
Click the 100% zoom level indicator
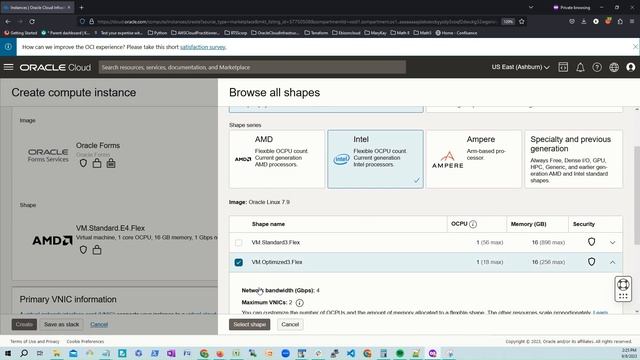(508, 21)
